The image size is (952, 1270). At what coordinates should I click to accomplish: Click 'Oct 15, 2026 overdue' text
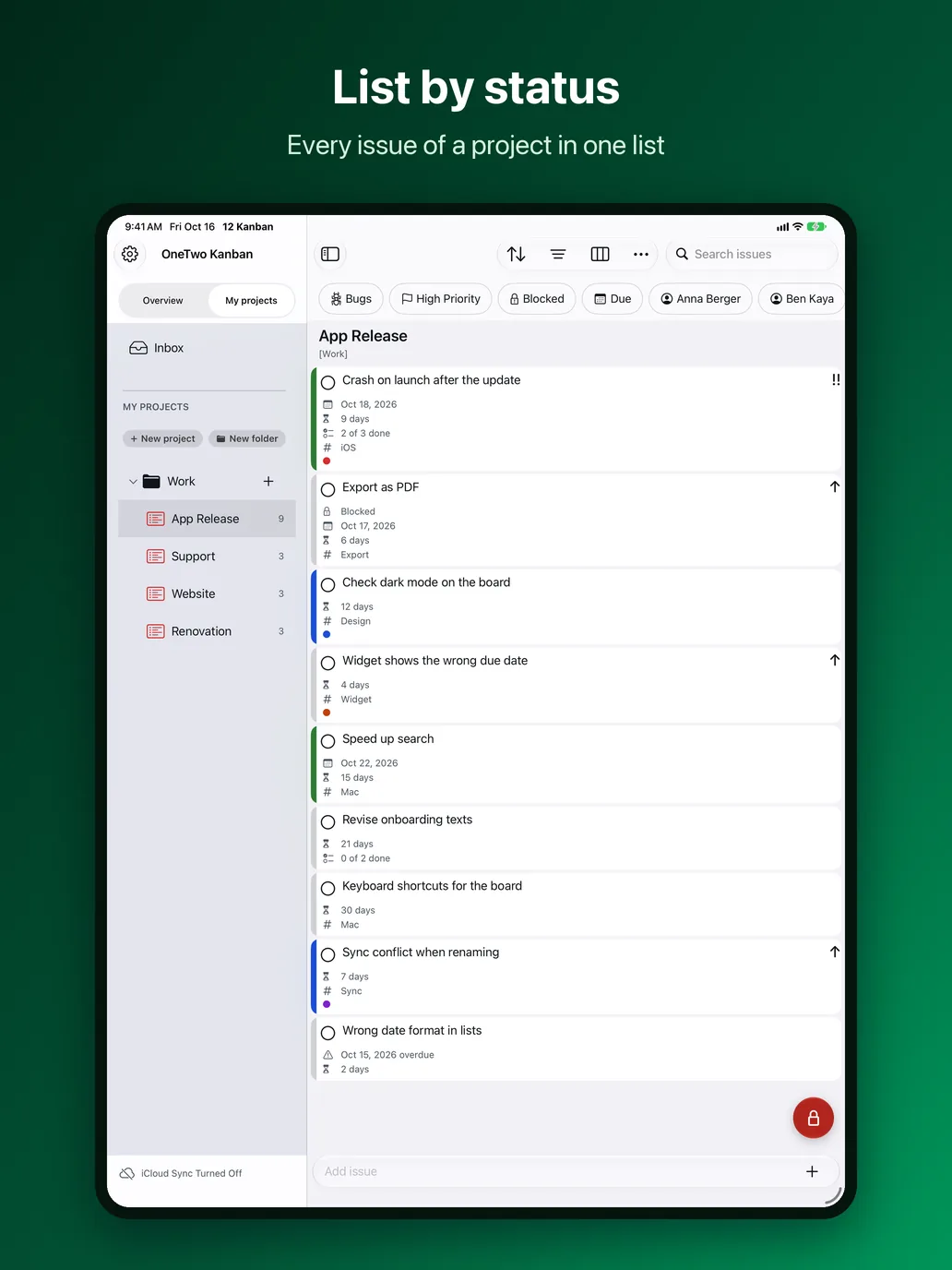387,1055
